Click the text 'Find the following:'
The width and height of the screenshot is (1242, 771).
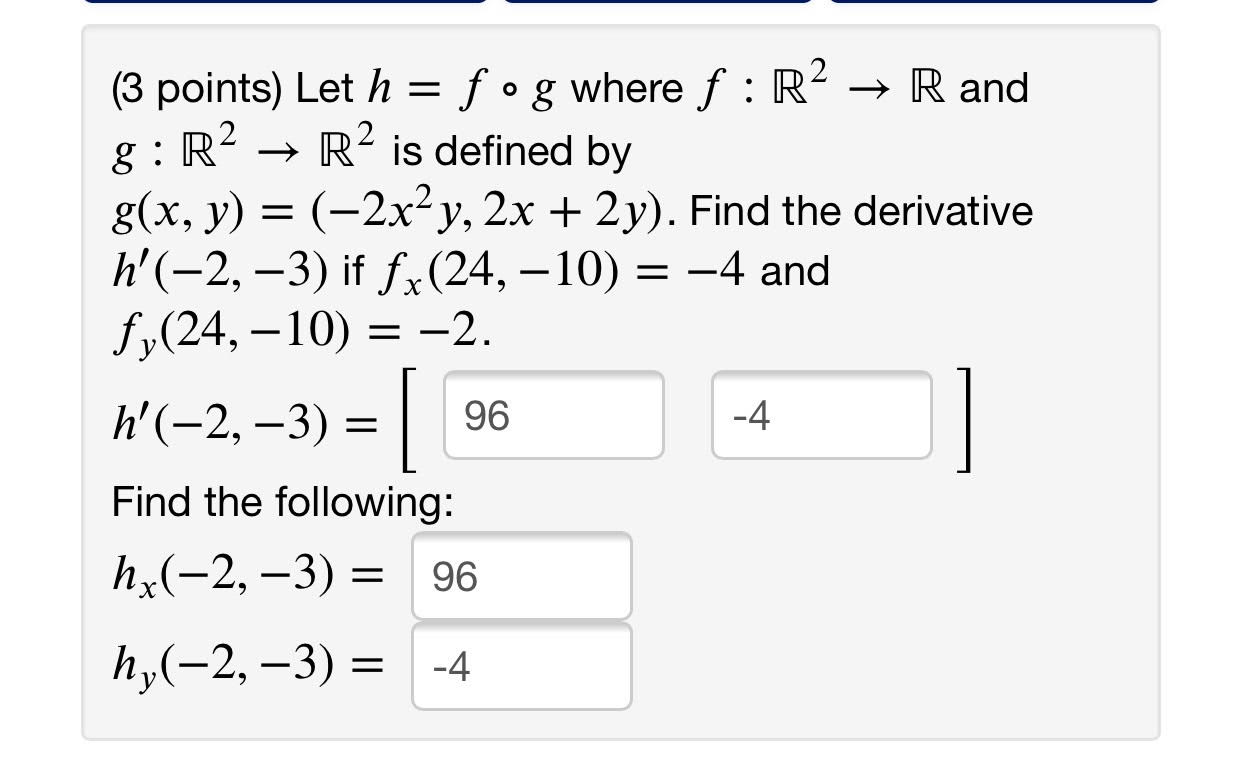tap(283, 501)
